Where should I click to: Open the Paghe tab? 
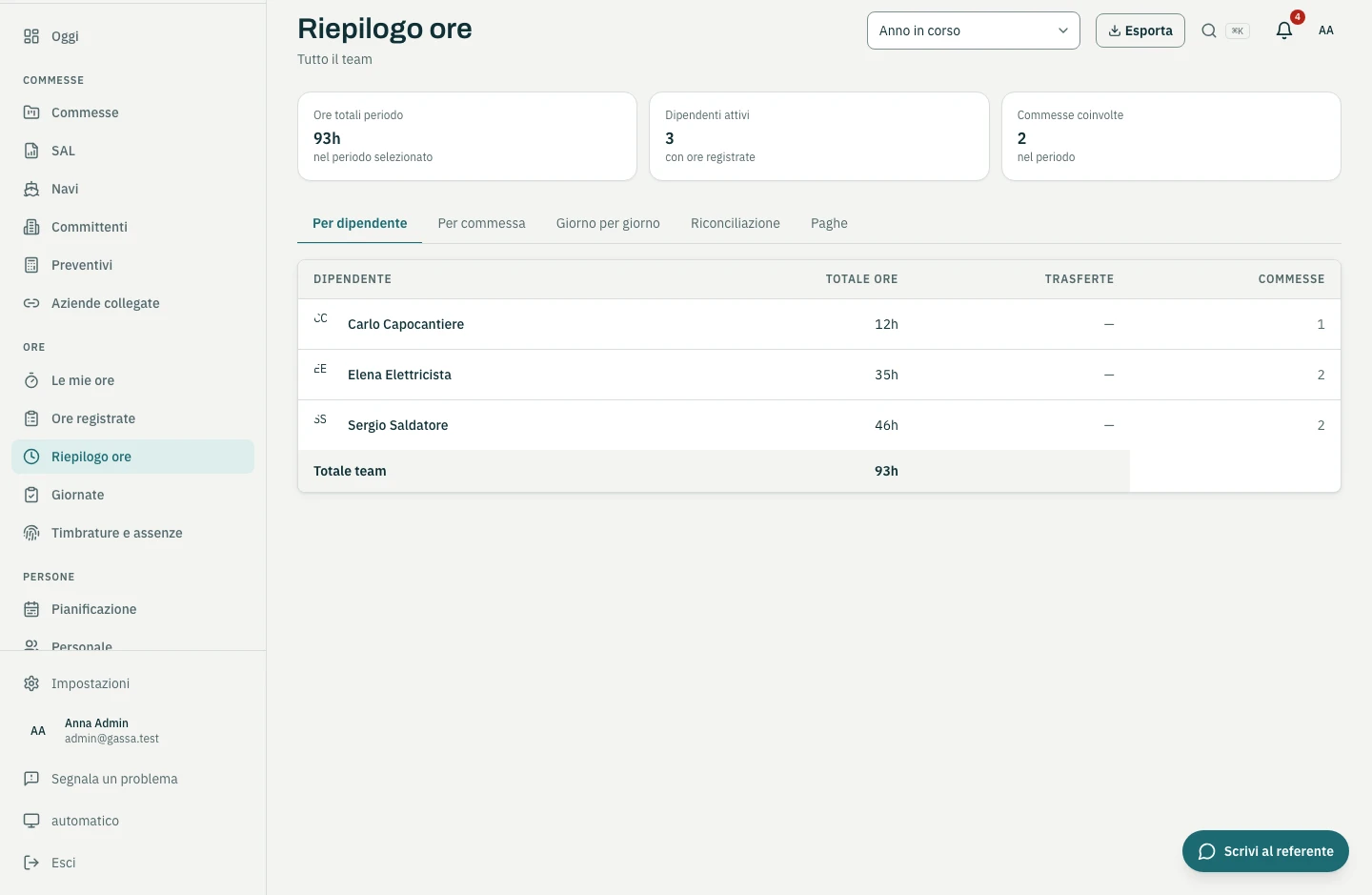click(x=829, y=223)
